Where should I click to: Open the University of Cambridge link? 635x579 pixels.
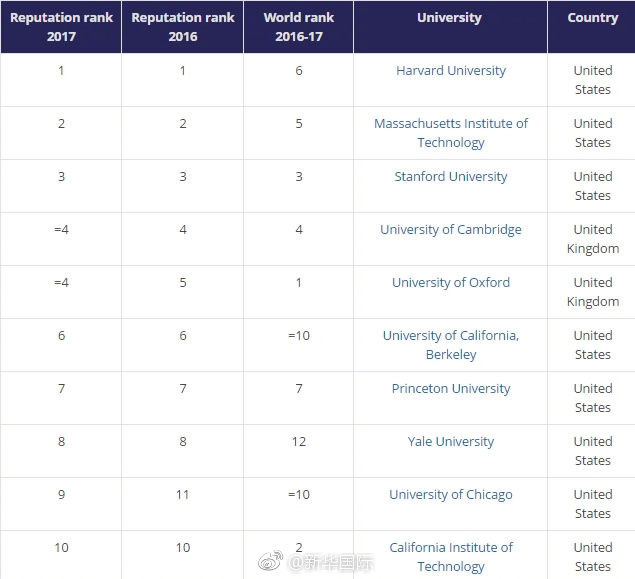click(451, 230)
